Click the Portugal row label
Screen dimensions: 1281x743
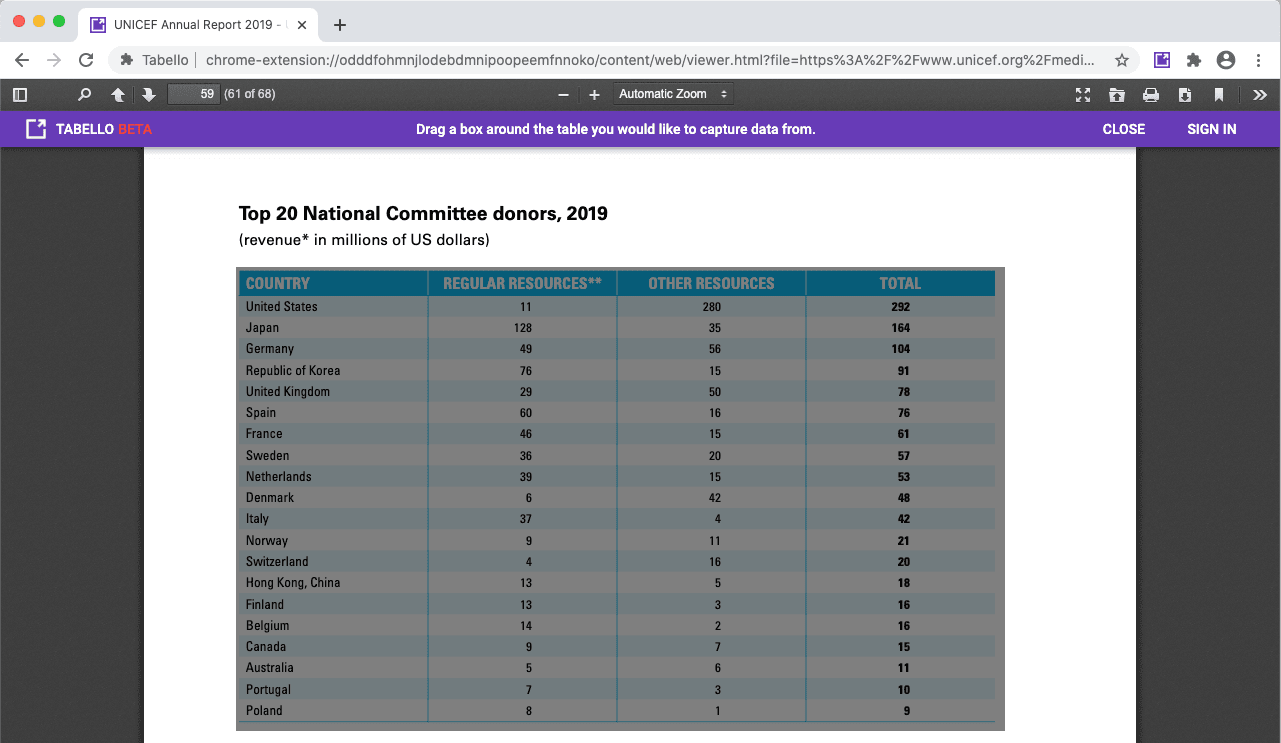coord(268,690)
